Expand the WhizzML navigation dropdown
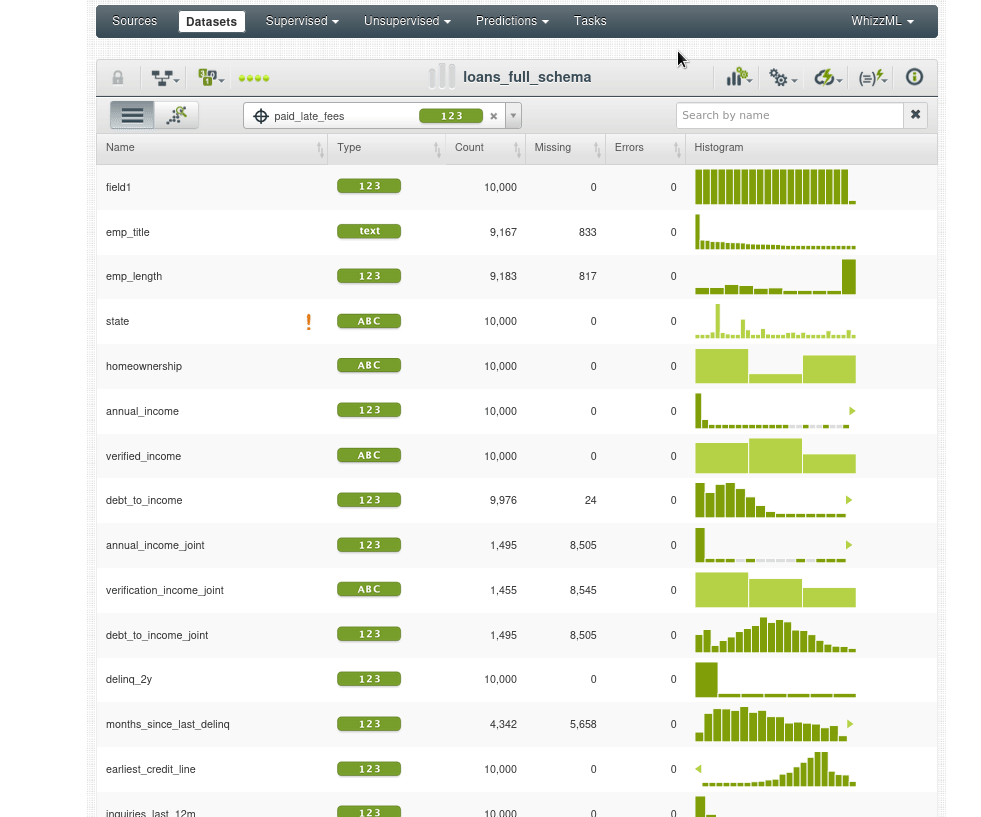 coord(882,21)
